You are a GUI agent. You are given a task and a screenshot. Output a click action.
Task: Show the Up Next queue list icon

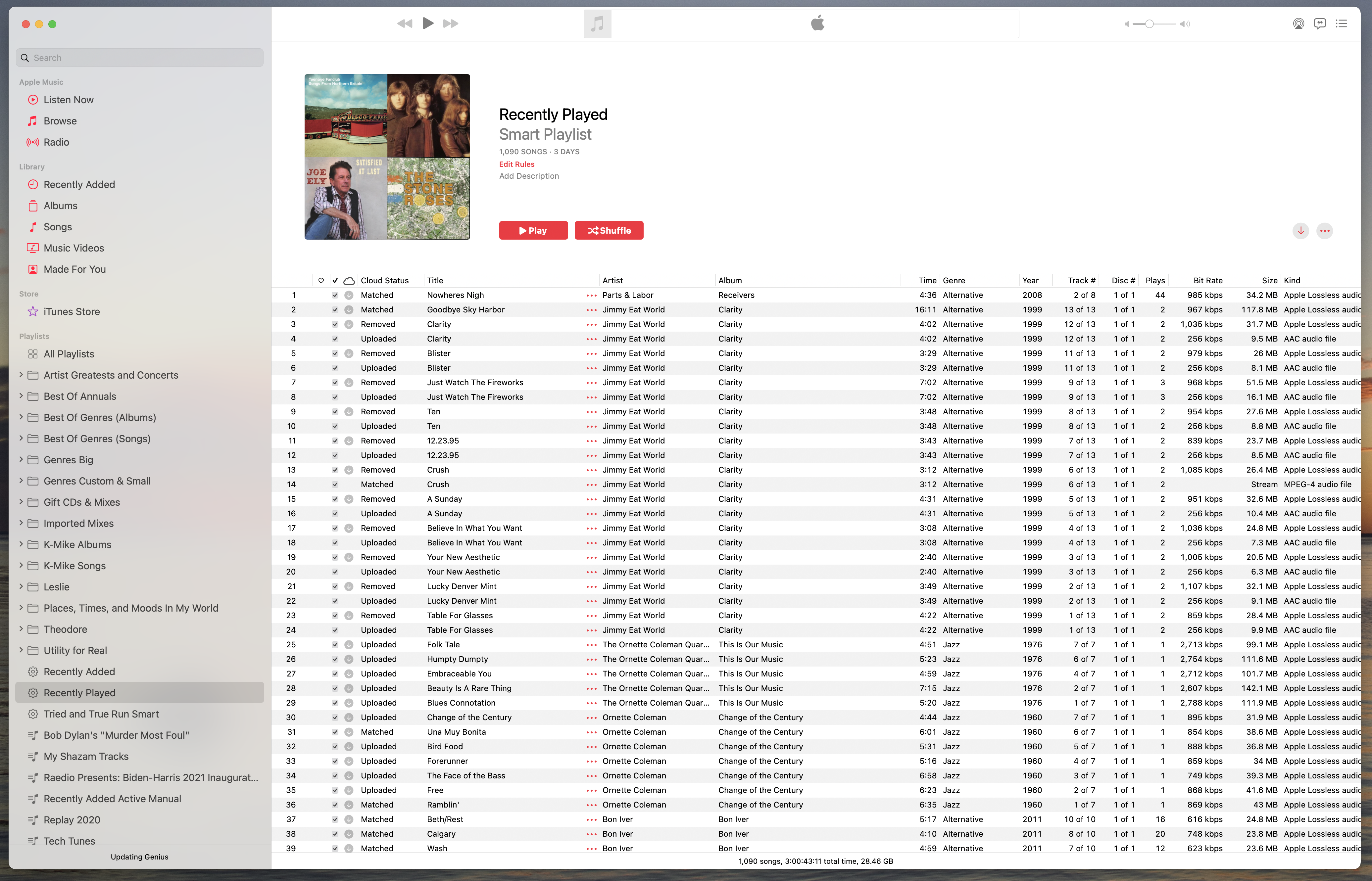point(1341,23)
